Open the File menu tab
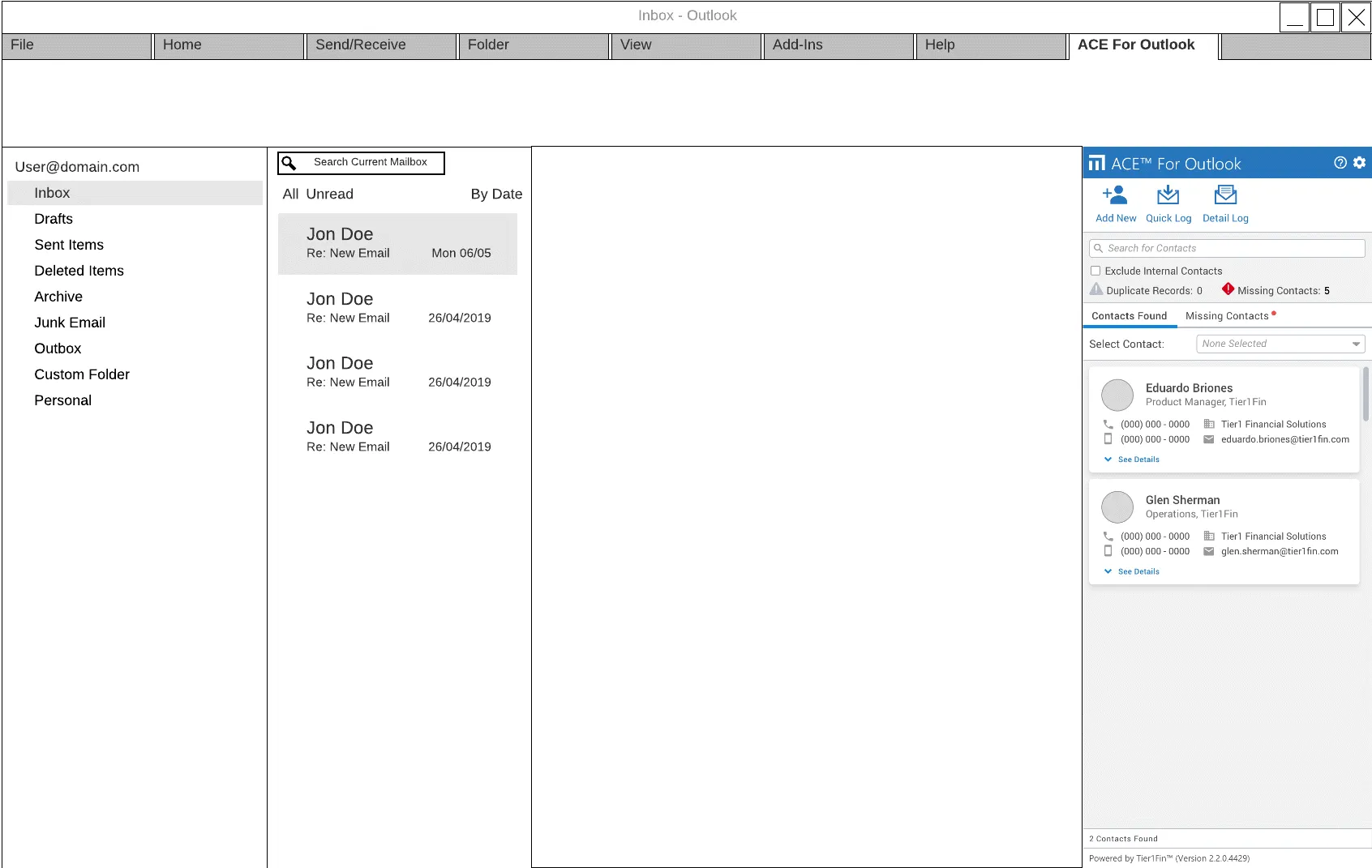Viewport: 1372px width, 868px height. click(77, 45)
